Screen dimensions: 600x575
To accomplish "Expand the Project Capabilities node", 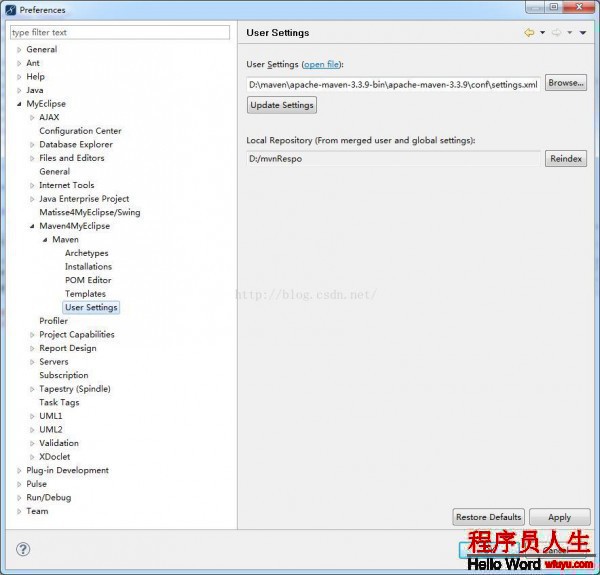I will click(32, 335).
